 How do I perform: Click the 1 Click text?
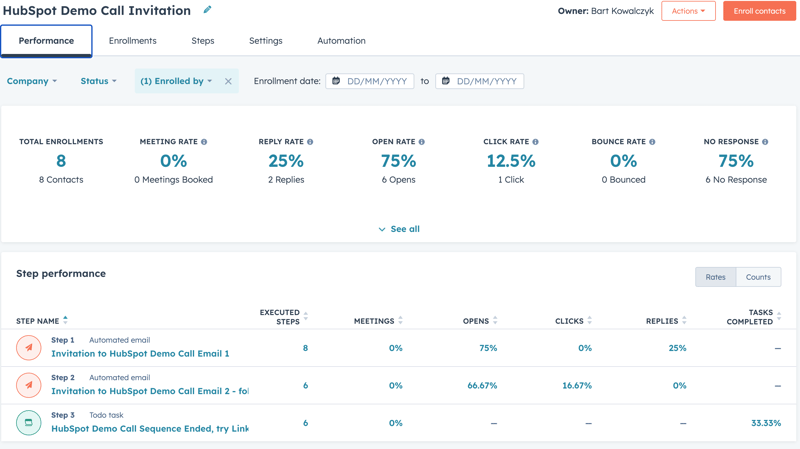[511, 180]
